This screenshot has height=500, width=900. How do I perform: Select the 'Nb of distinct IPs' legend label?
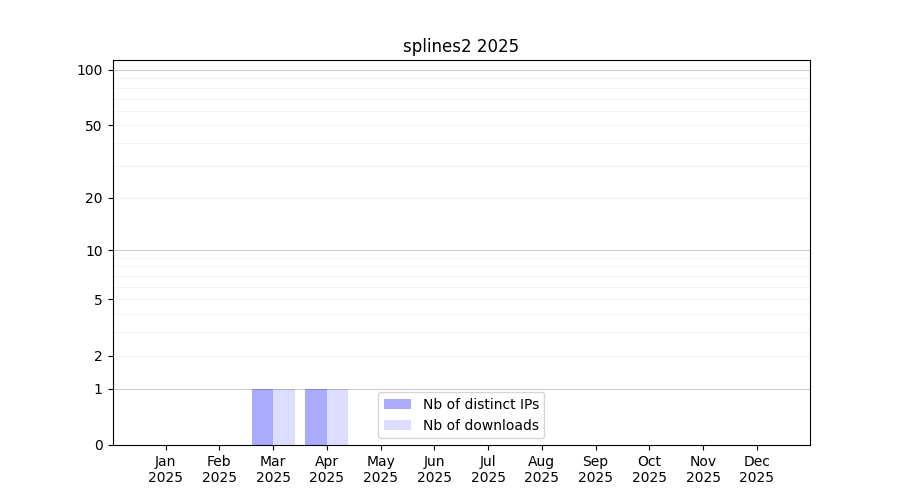click(480, 404)
